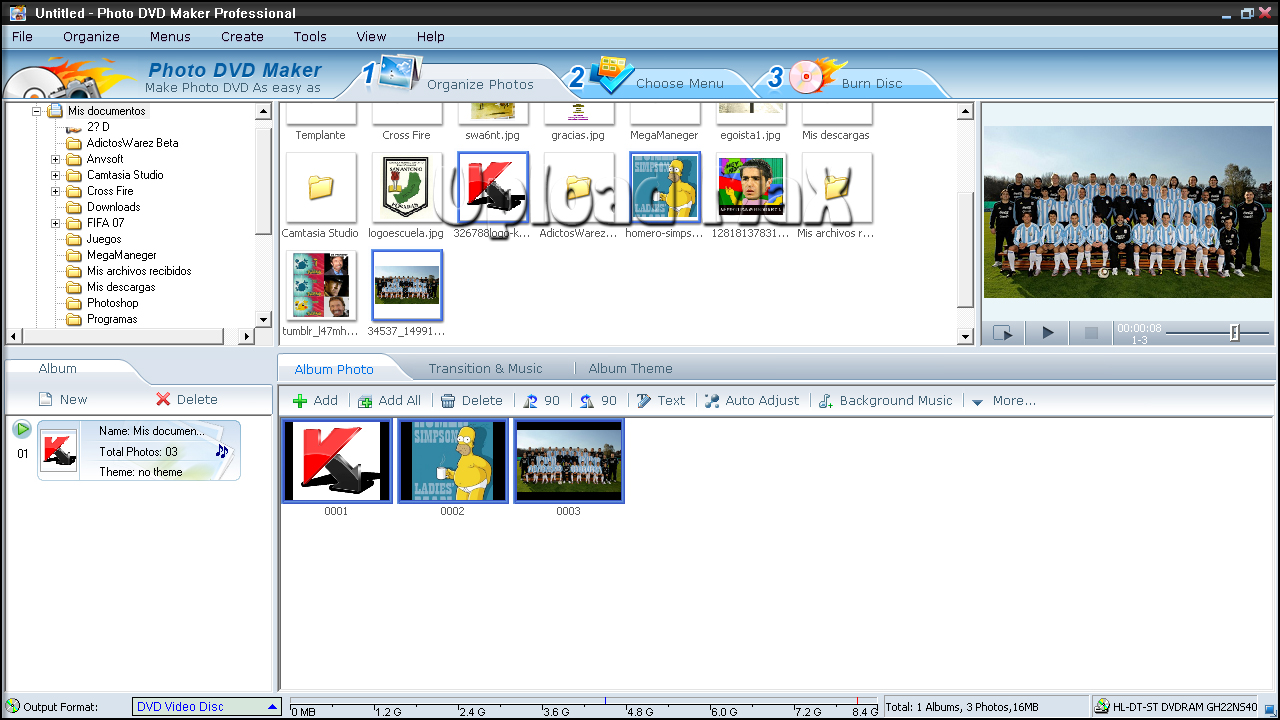Click the blue status icon at far right
The image size is (1280, 720).
(x=1270, y=708)
